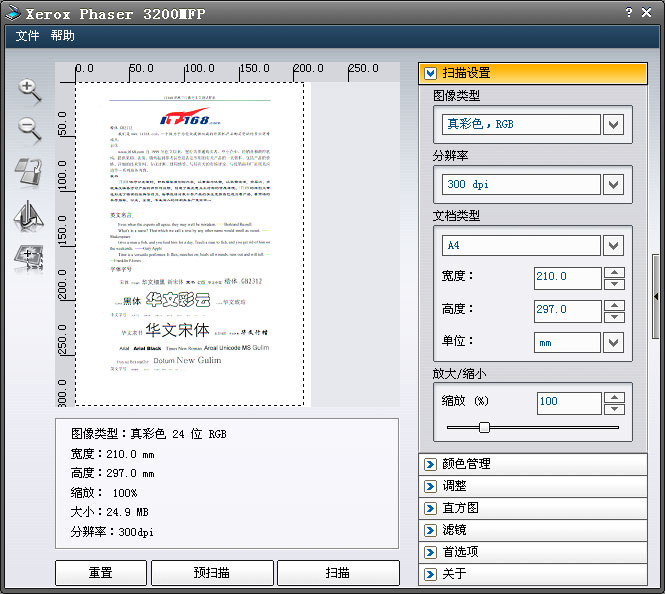Click the zoom out magnifier icon
The image size is (665, 594).
pos(29,129)
